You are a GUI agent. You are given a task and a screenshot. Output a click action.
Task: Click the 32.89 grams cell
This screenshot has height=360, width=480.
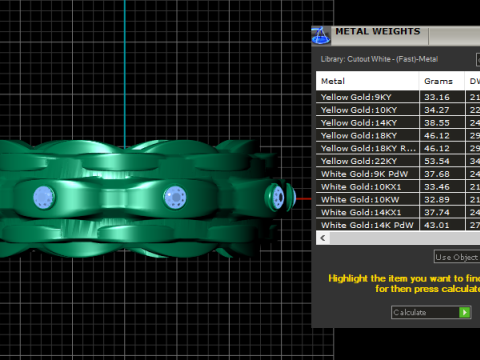(x=442, y=199)
